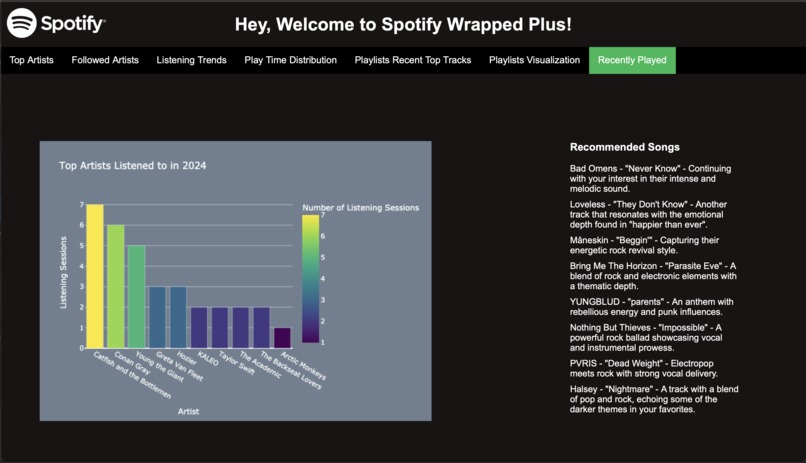Click the Bad Omens "Never Know" recommendation
This screenshot has height=463, width=806.
click(x=650, y=178)
